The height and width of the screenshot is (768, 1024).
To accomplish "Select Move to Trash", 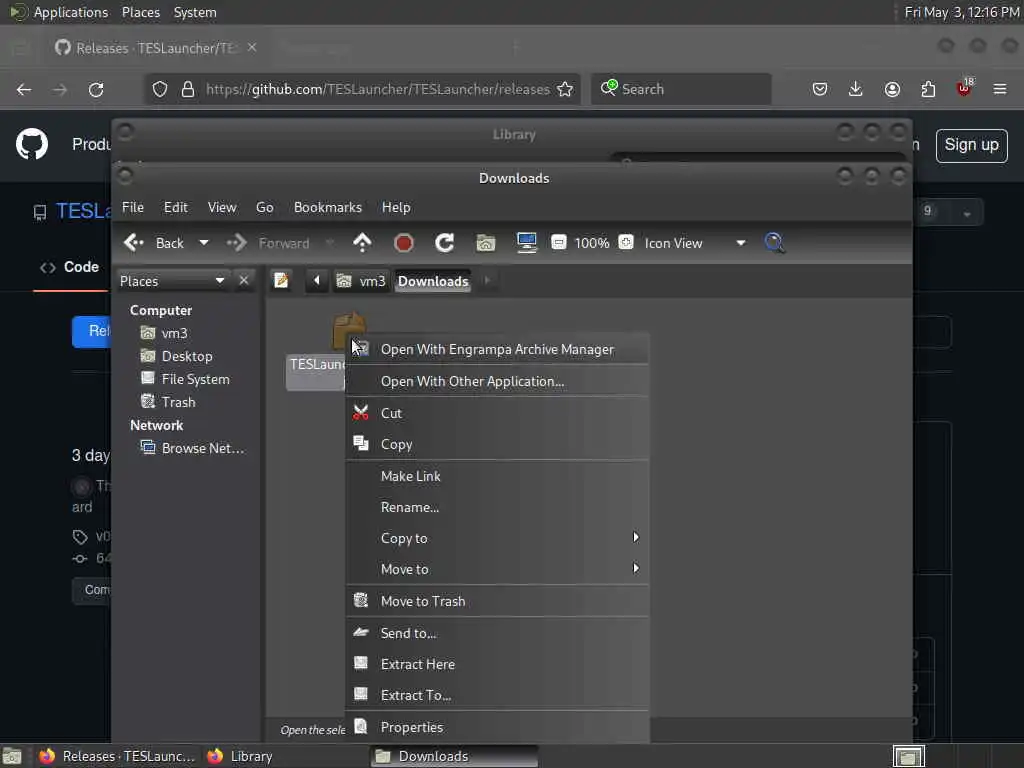I will coord(498,601).
